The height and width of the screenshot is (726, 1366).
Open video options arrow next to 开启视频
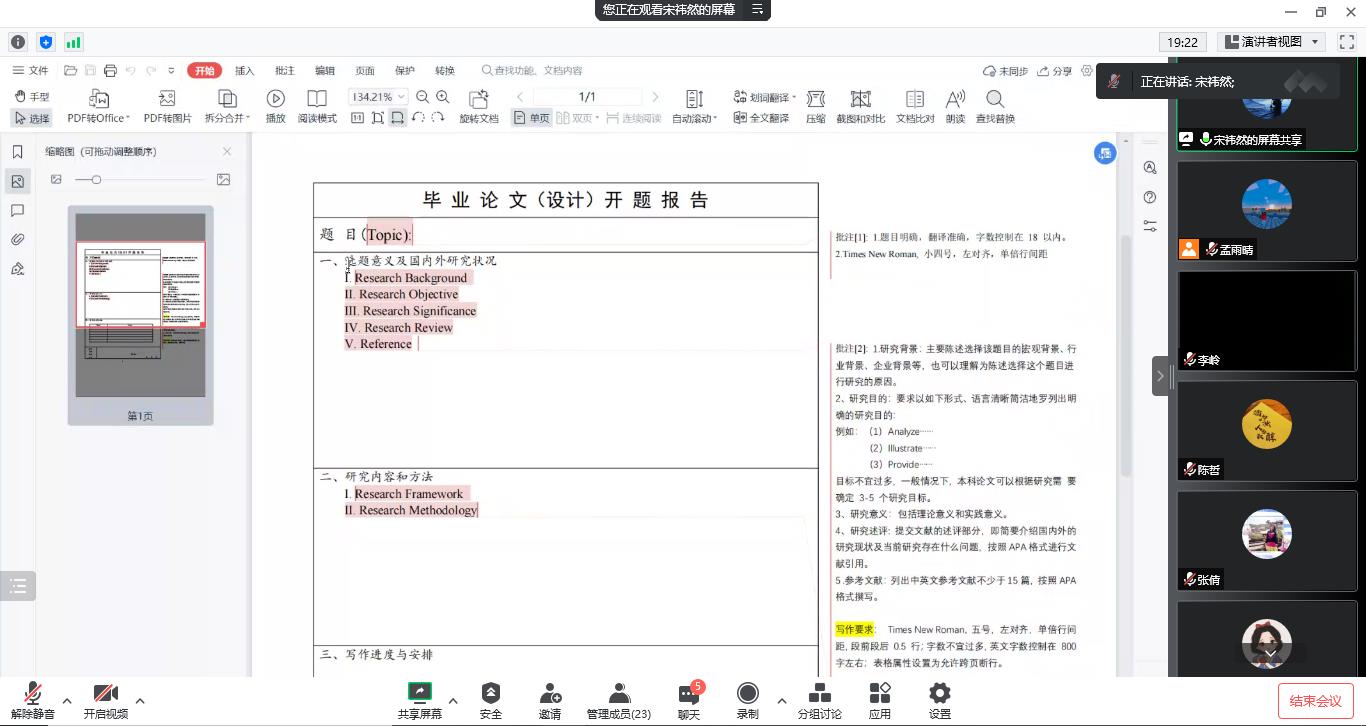tap(140, 701)
